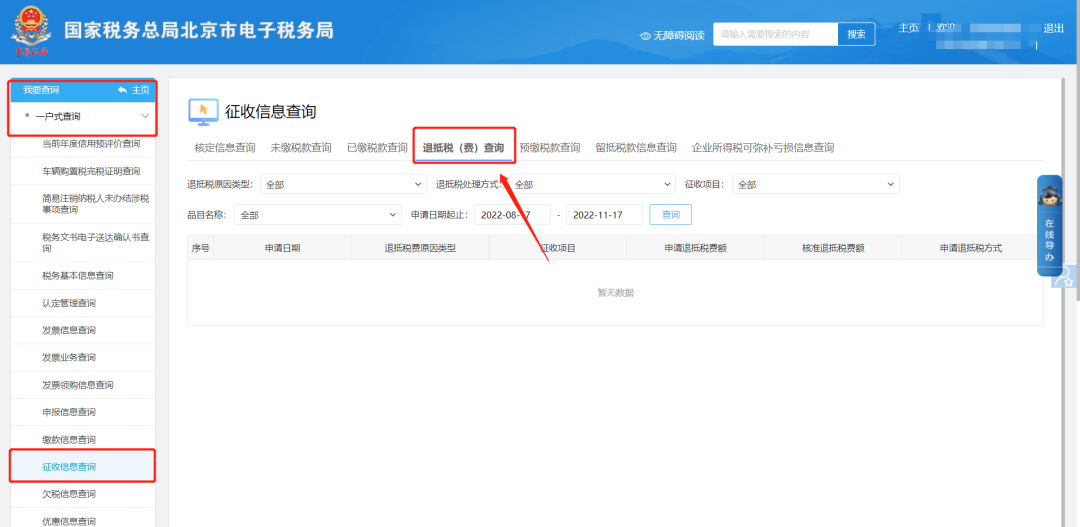Open 申报信息查询 in sidebar
Viewport: 1080px width, 527px height.
click(x=69, y=412)
